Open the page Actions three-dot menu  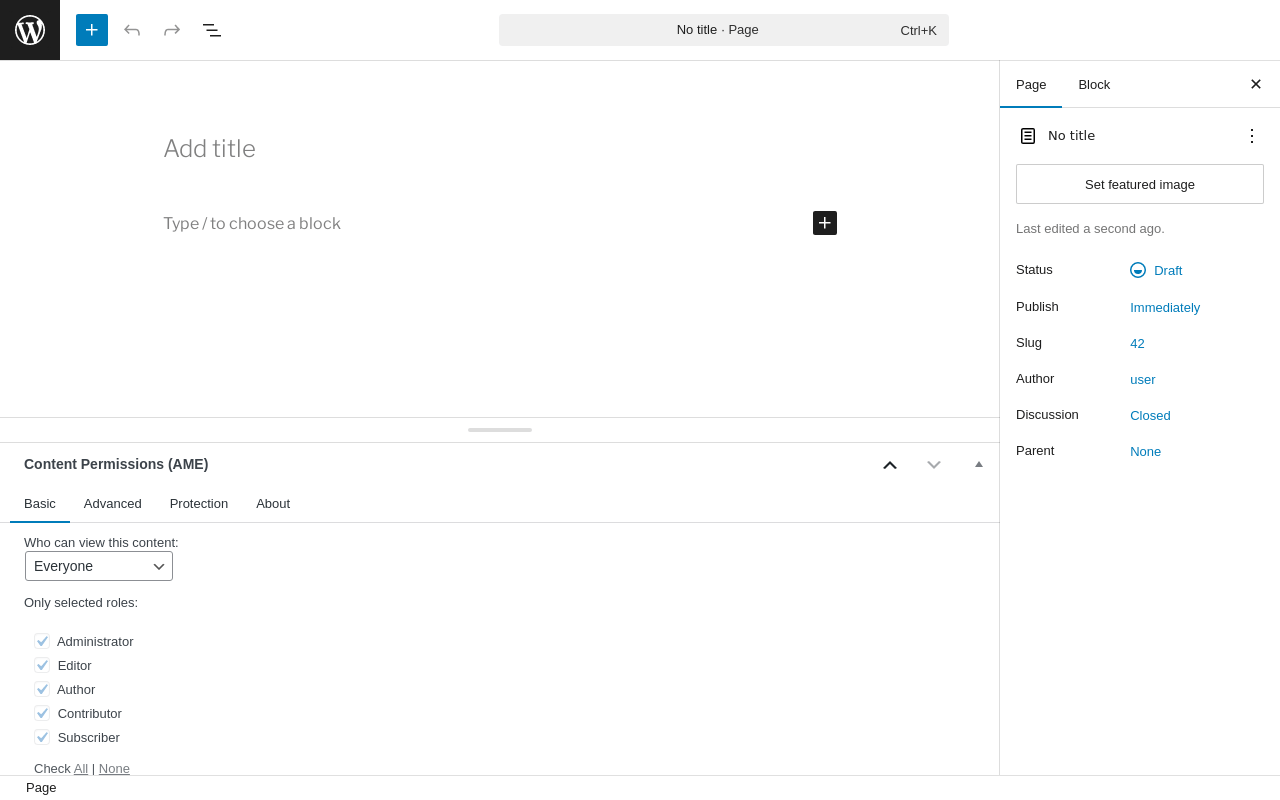[1252, 136]
